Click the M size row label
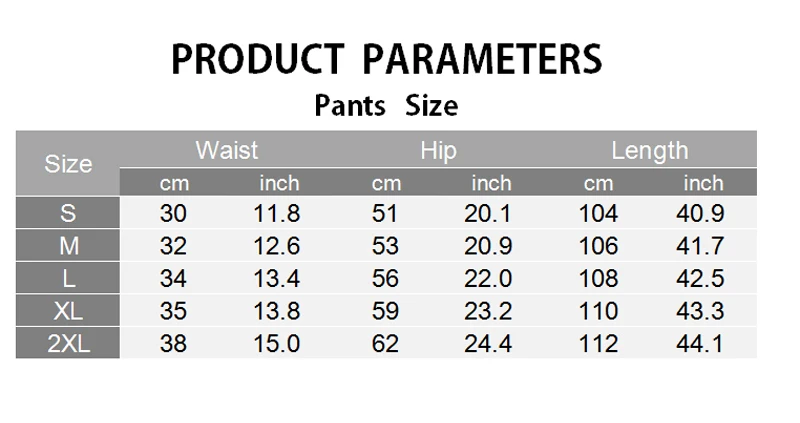The height and width of the screenshot is (423, 800). 68,246
